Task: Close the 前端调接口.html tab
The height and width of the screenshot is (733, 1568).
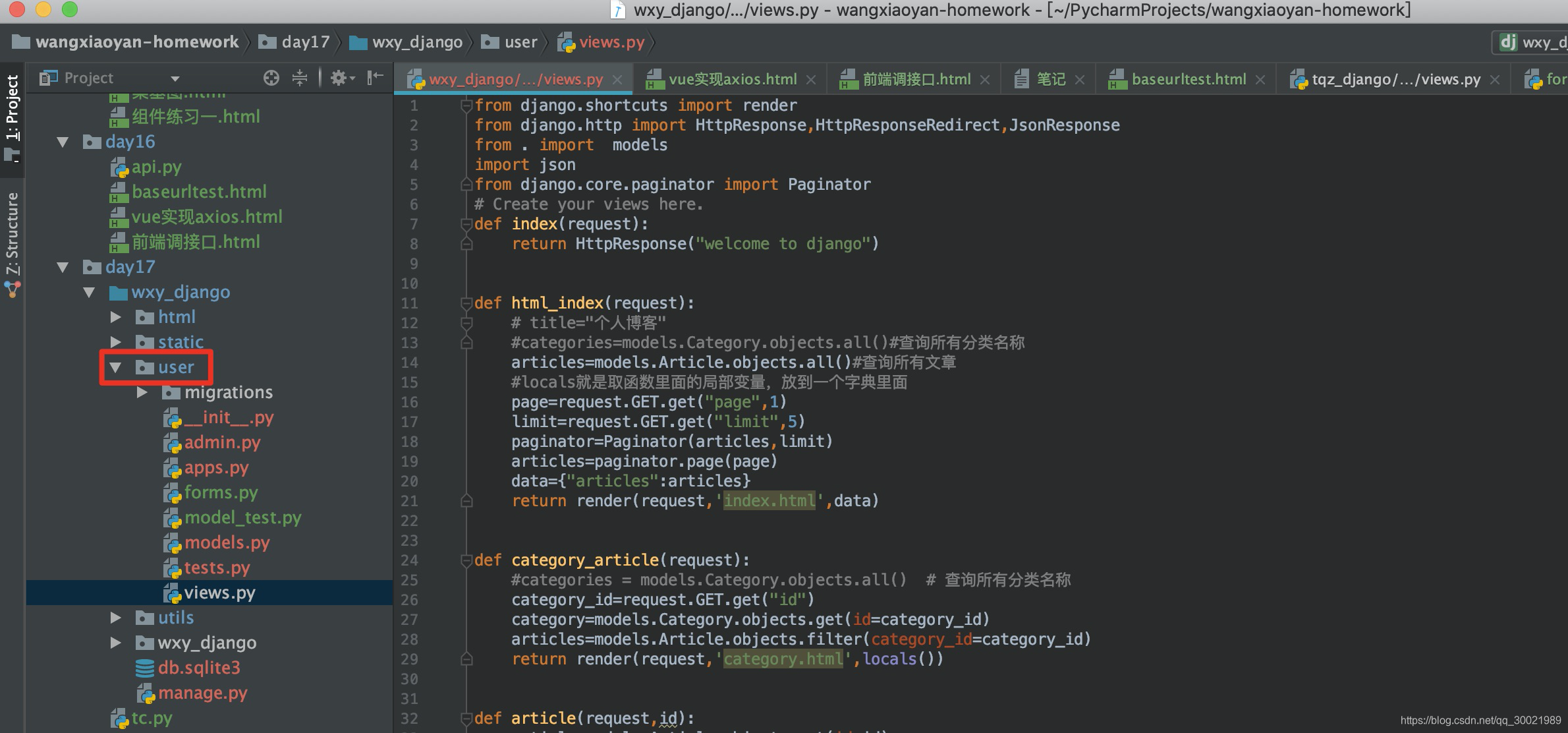Action: (985, 80)
